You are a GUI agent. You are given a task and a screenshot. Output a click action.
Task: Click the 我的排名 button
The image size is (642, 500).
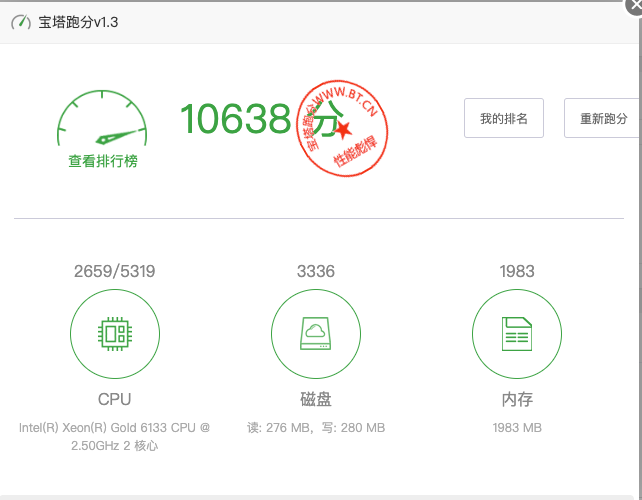point(504,118)
